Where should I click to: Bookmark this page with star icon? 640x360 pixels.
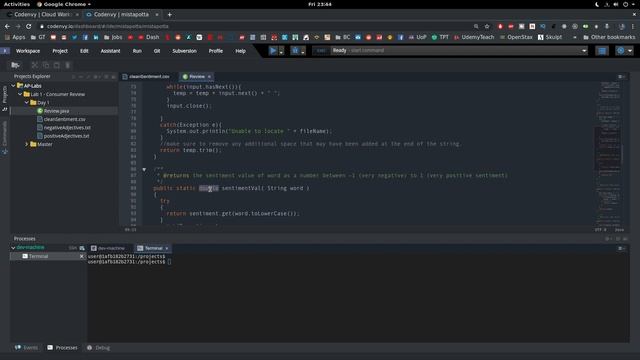click(487, 26)
